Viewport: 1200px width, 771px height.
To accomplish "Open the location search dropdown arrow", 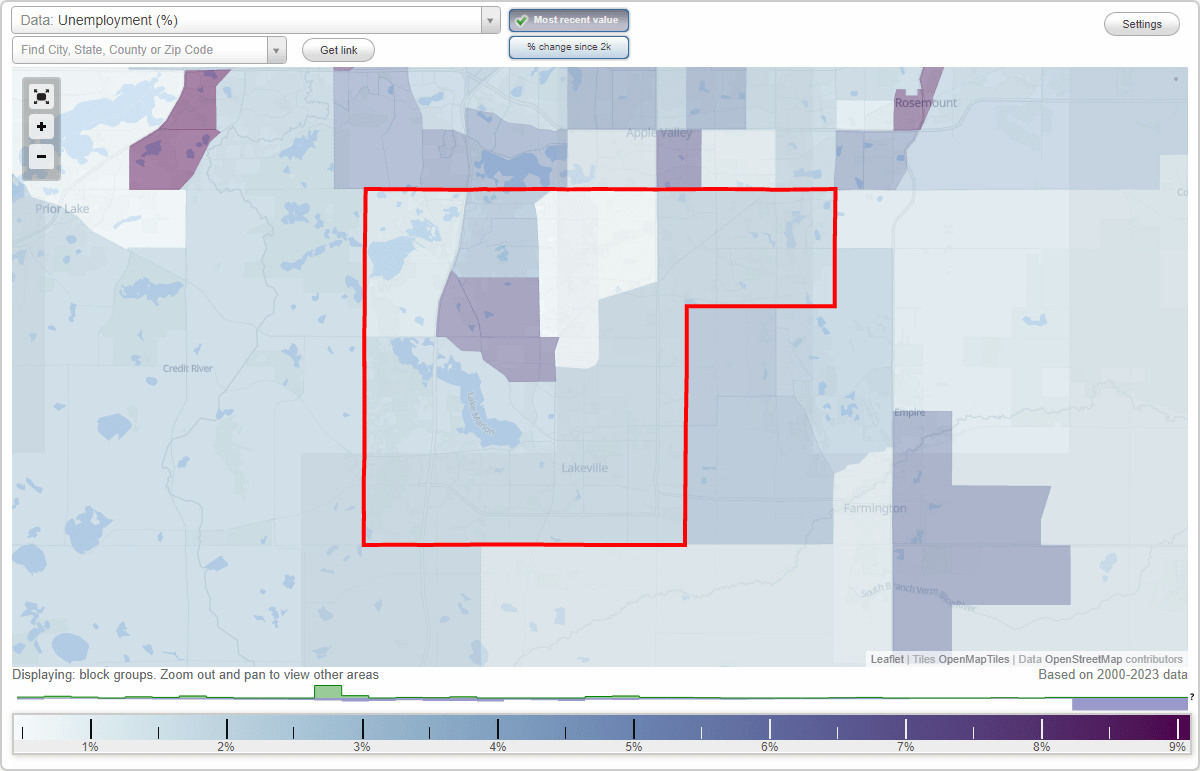I will [277, 48].
